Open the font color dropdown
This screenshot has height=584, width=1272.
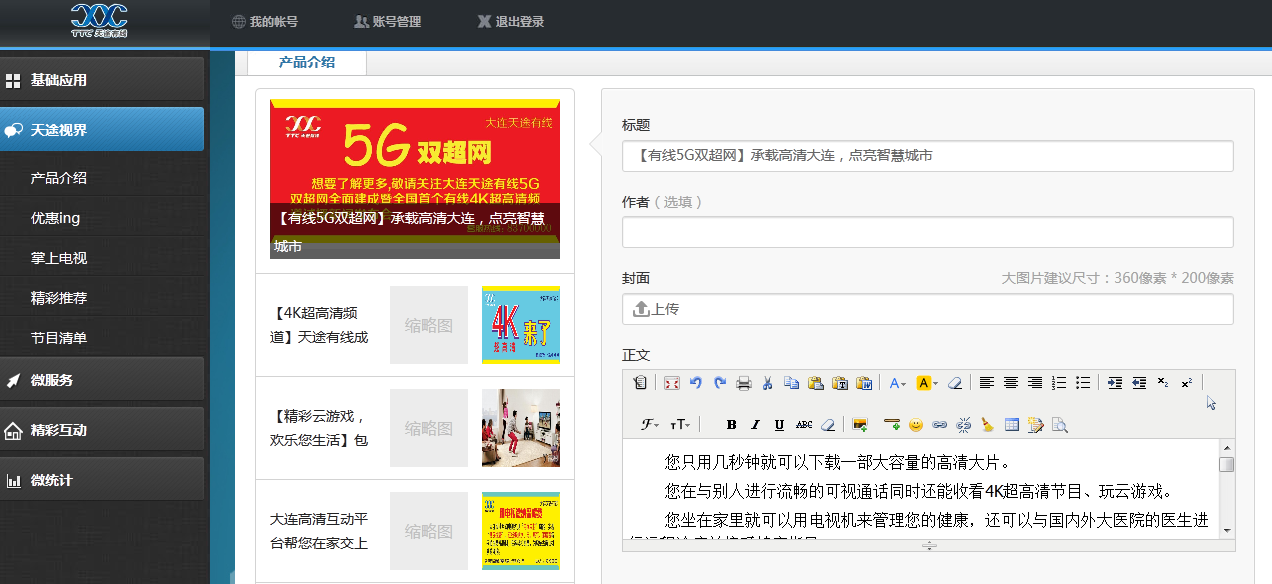pyautogui.click(x=897, y=383)
